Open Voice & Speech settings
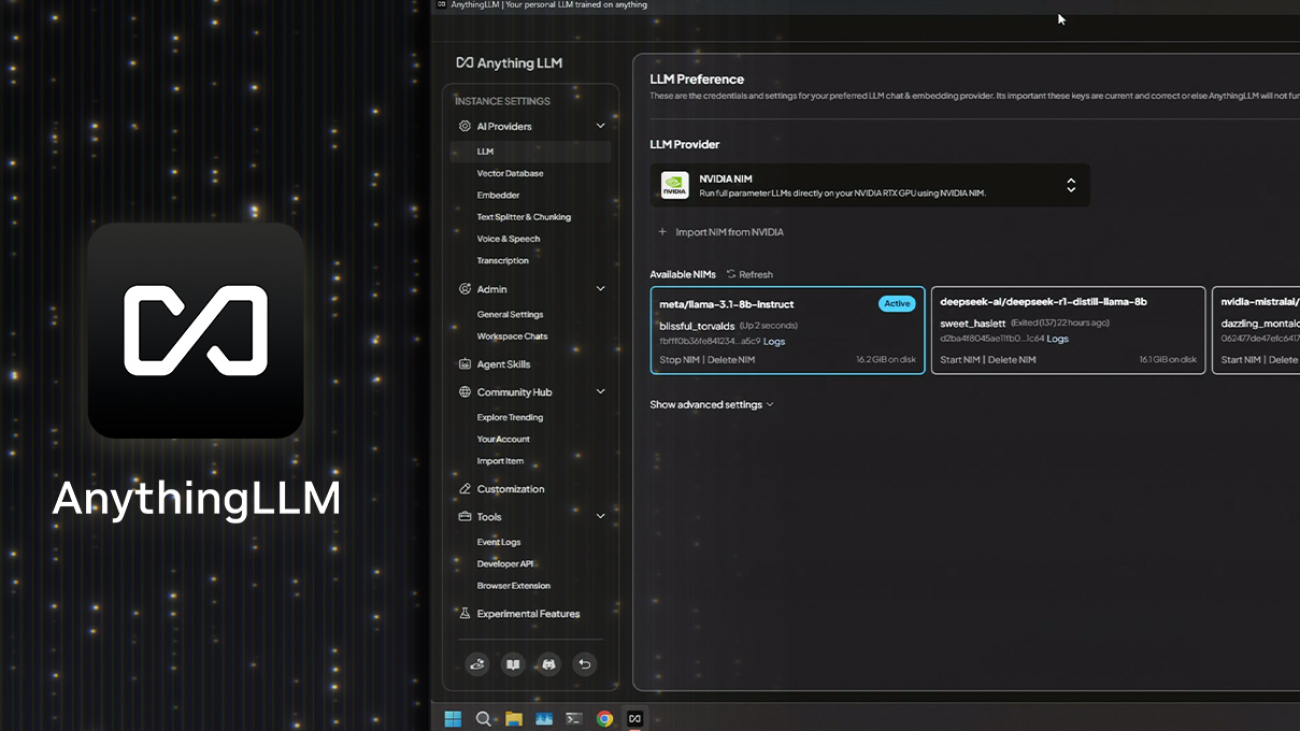 [508, 239]
